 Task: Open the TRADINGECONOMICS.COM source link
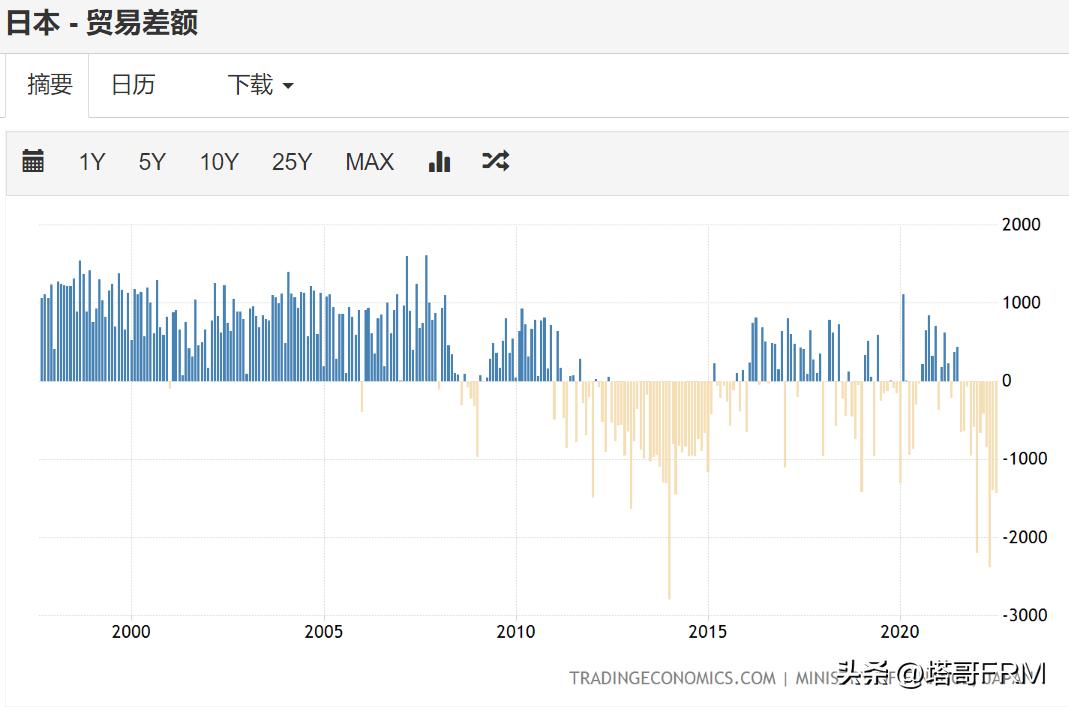point(672,678)
